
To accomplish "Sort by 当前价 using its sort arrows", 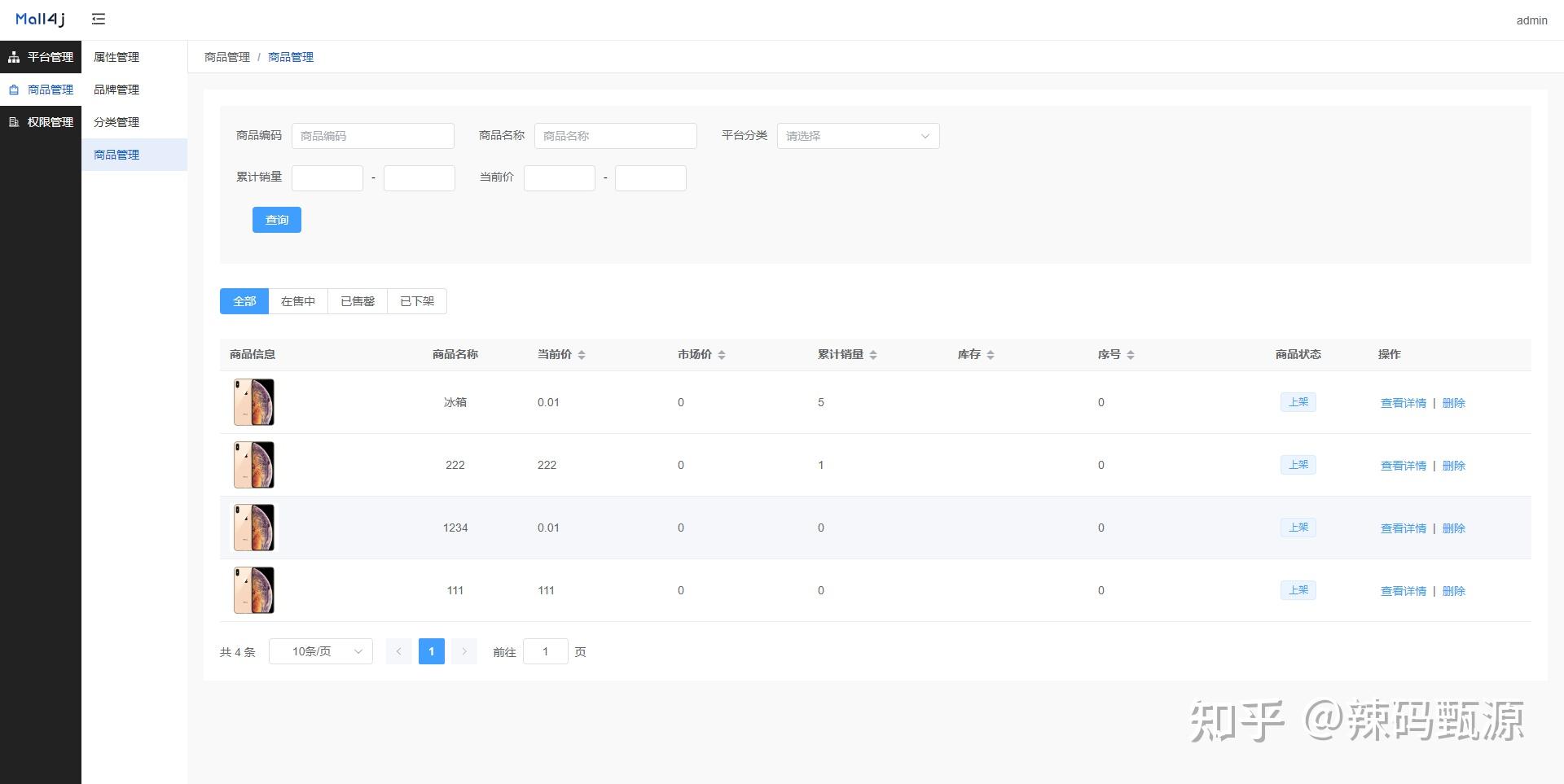I will pos(582,354).
